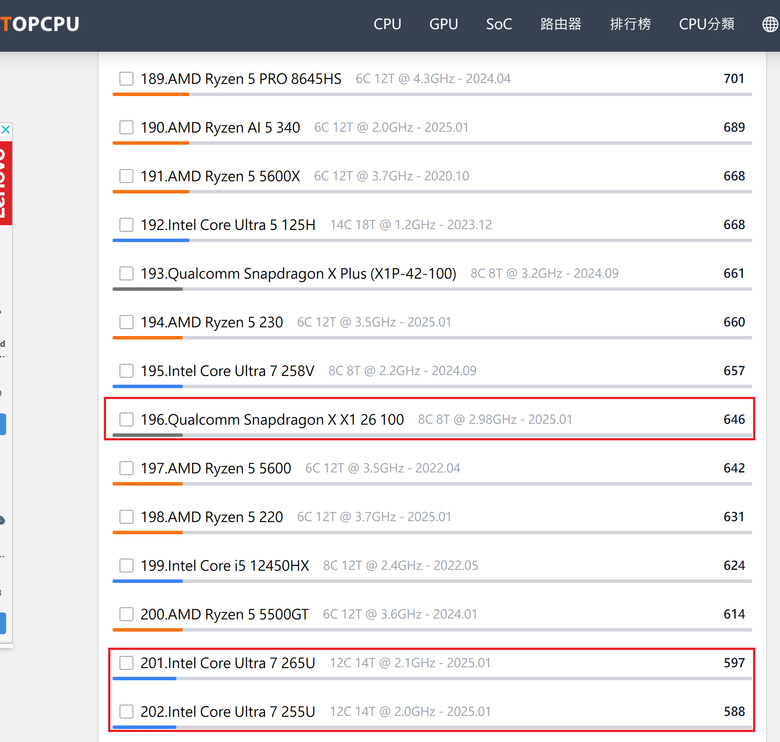Check the Intel Core Ultra 7 255U box
The width and height of the screenshot is (780, 742).
click(x=126, y=712)
